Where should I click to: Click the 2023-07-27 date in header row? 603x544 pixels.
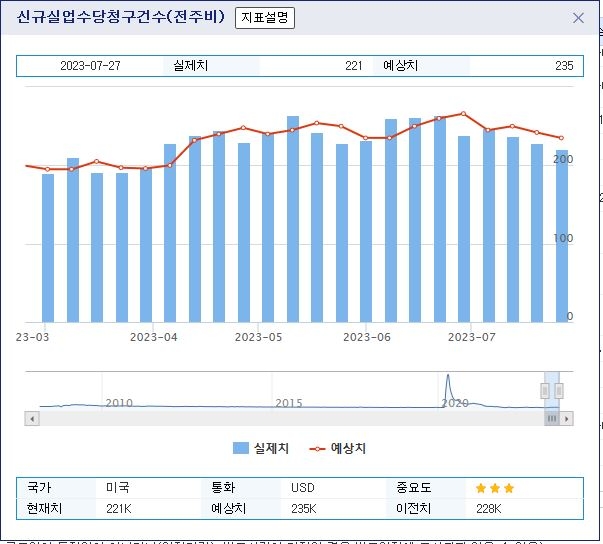[90, 66]
